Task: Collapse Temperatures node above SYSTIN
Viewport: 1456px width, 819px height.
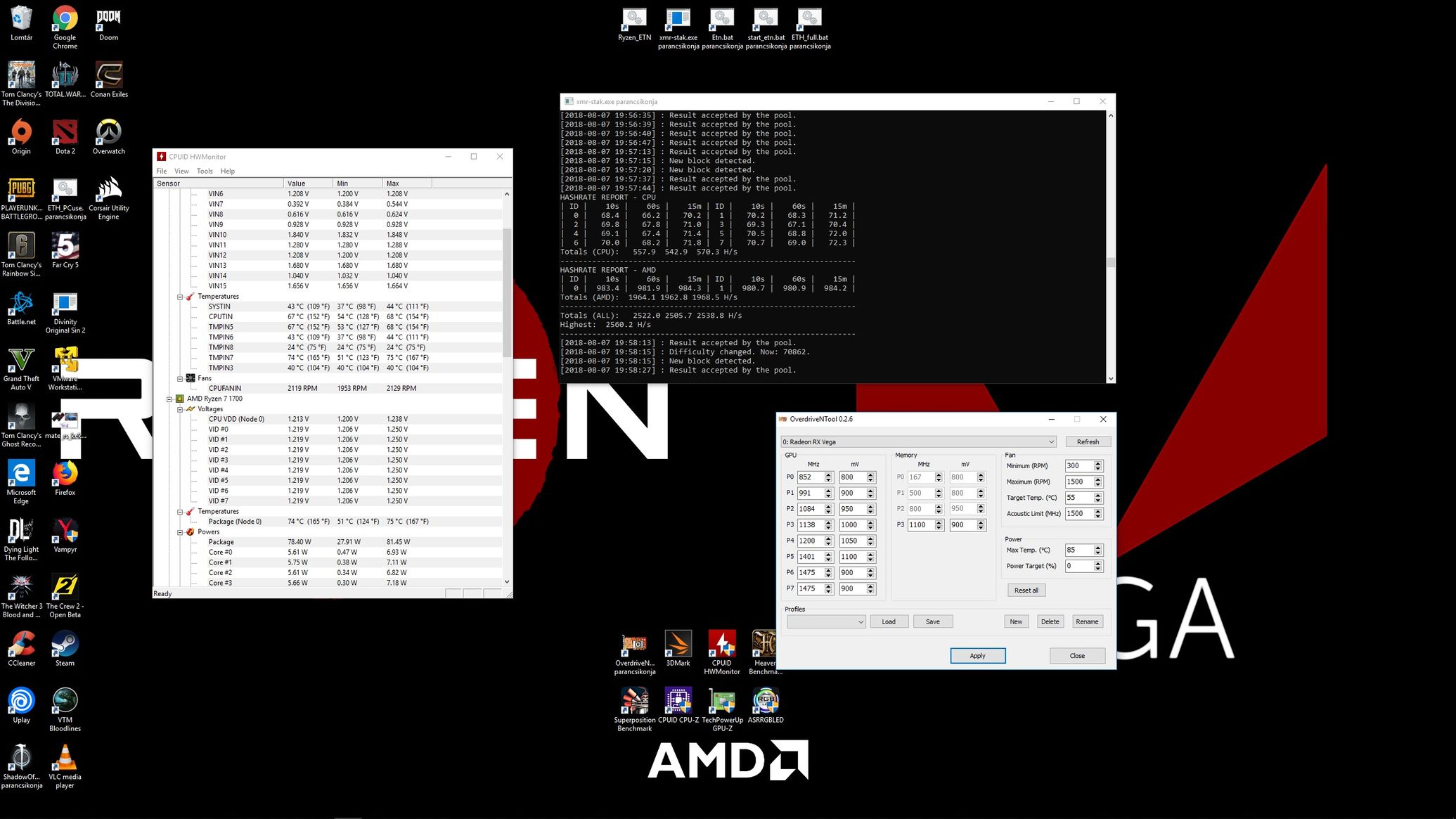Action: (x=180, y=297)
